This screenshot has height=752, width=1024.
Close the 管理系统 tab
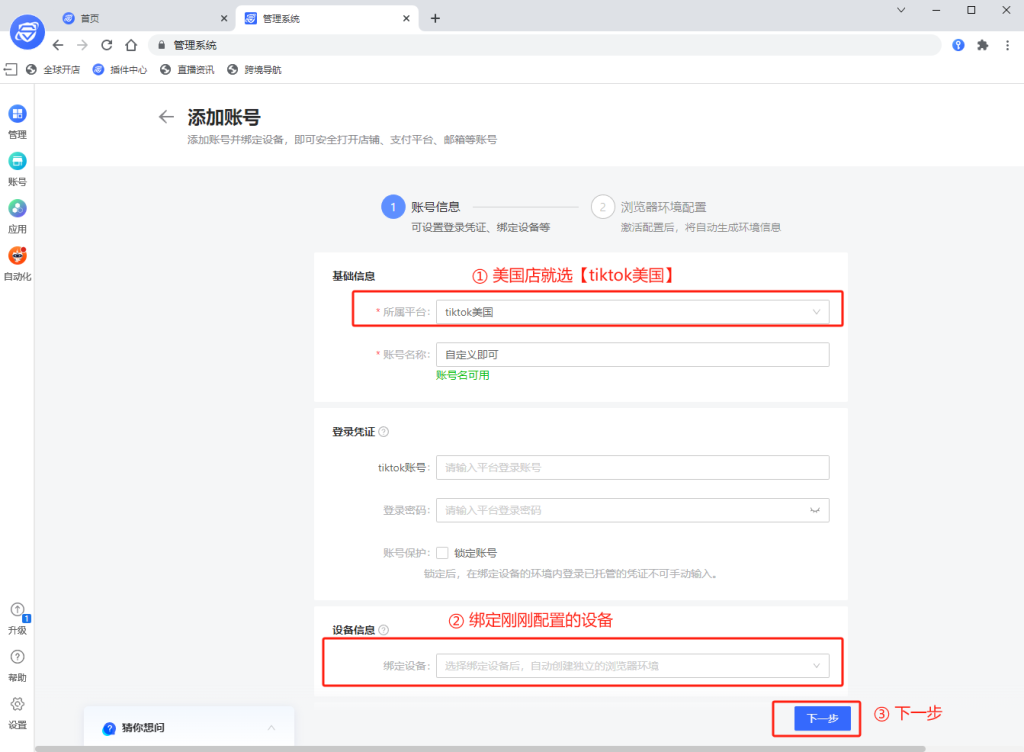click(406, 18)
